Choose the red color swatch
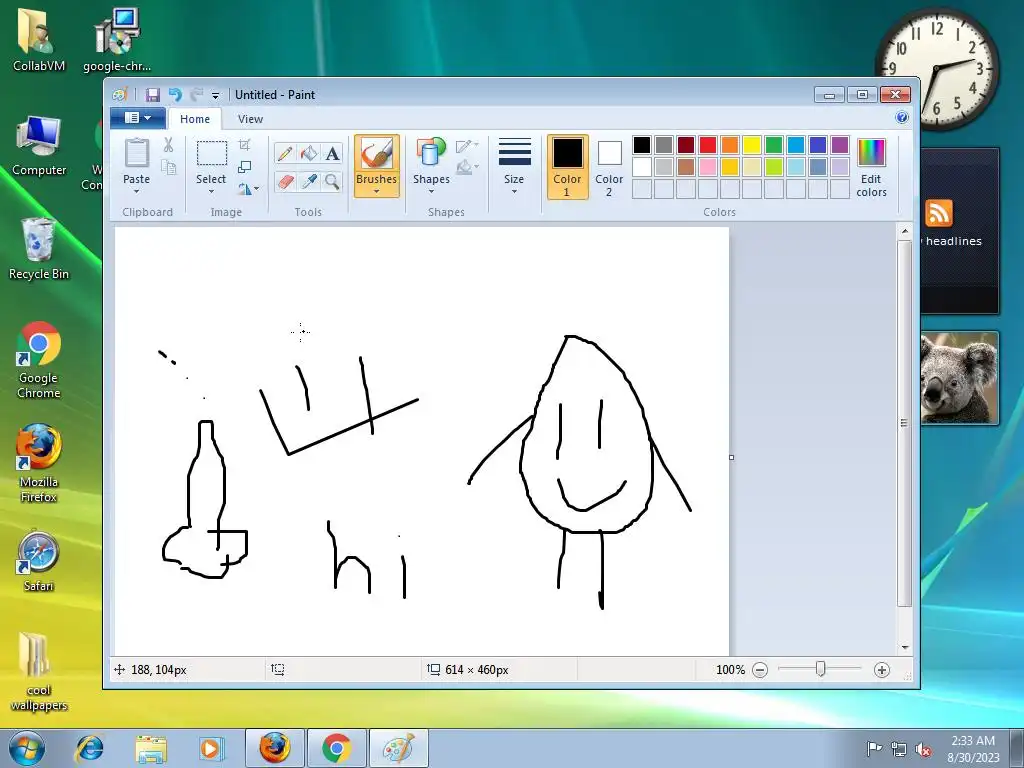Image resolution: width=1024 pixels, height=768 pixels. click(707, 145)
